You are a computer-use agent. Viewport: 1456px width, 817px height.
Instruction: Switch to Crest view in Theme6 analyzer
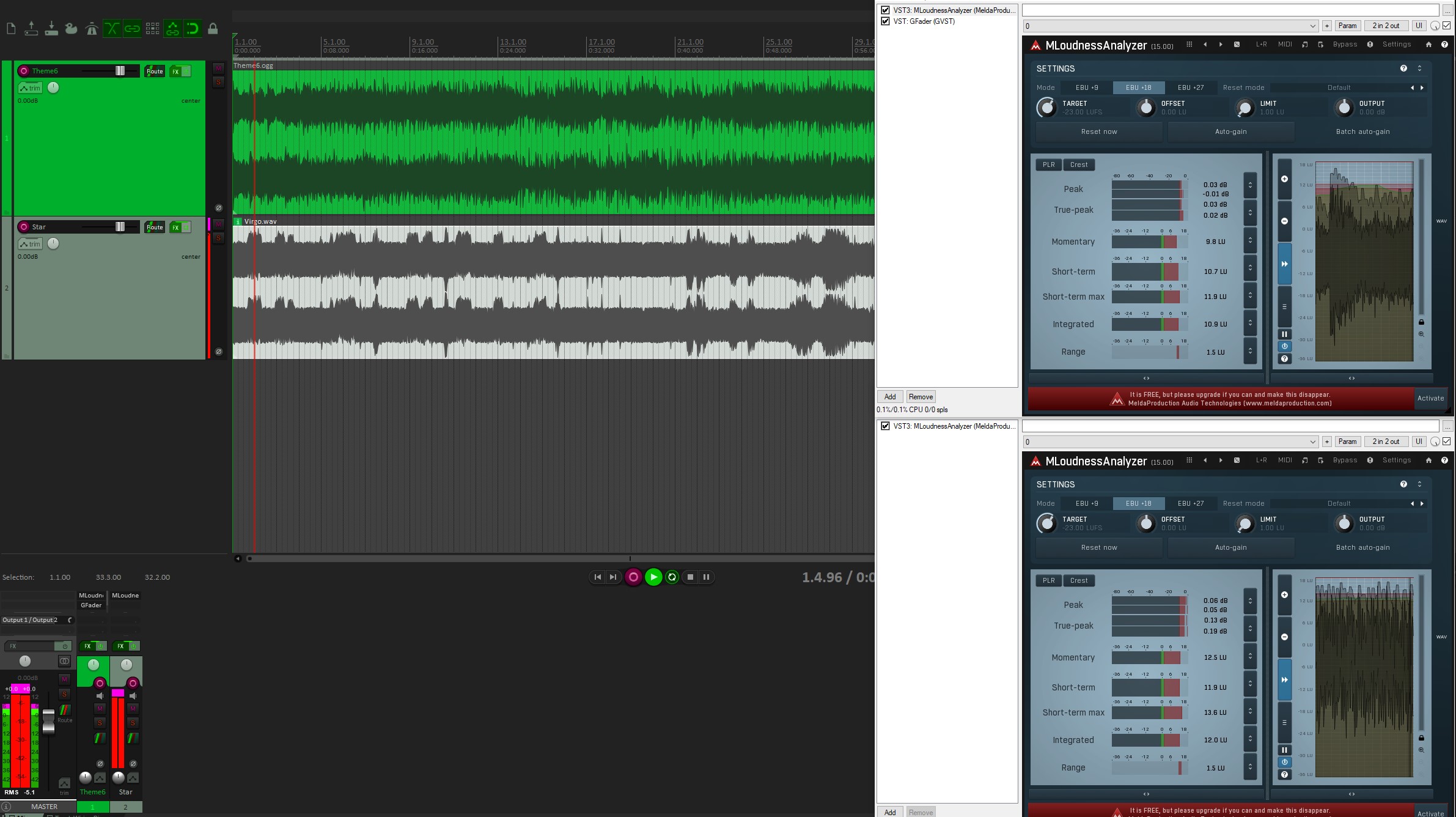(x=1079, y=165)
